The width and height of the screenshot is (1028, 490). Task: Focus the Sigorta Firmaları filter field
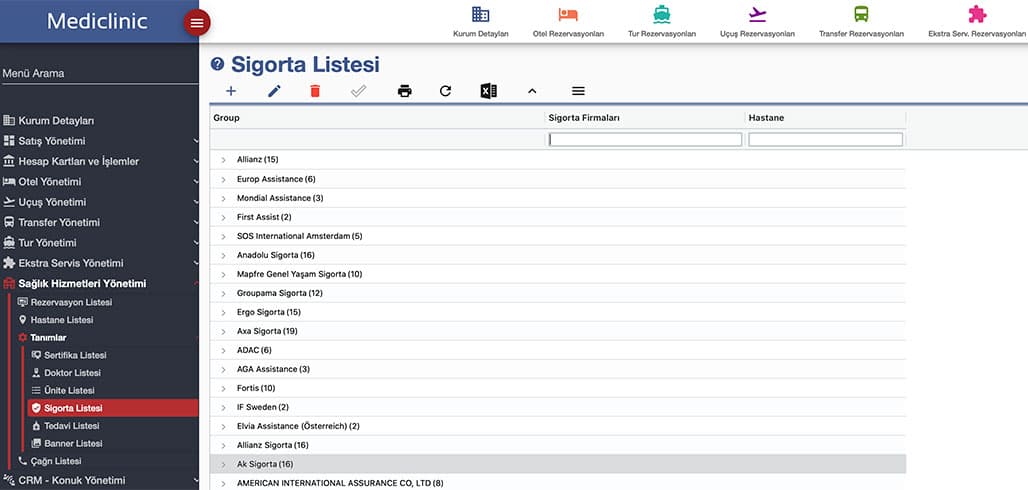645,139
